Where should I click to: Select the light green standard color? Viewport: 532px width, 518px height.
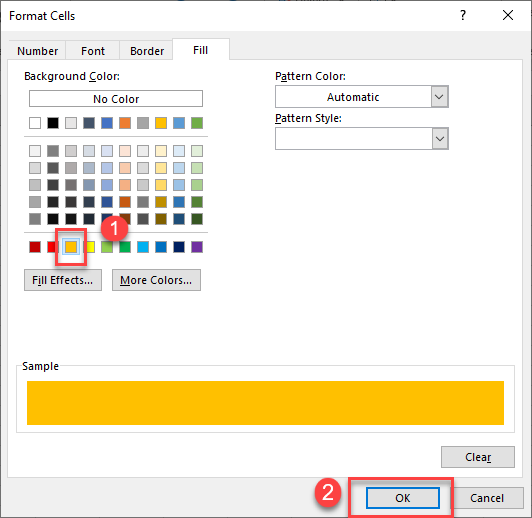coord(107,247)
